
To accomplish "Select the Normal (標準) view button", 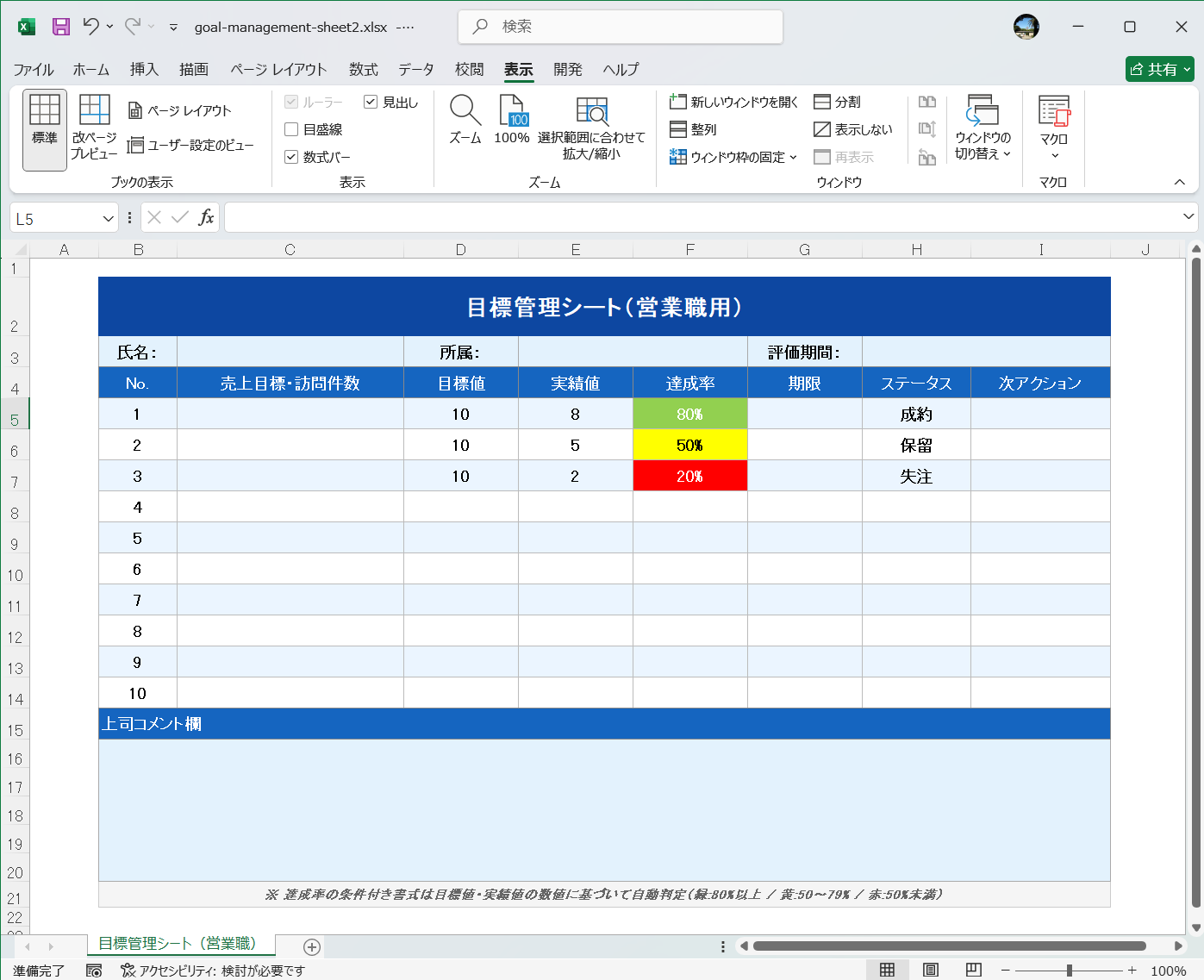I will tap(45, 130).
